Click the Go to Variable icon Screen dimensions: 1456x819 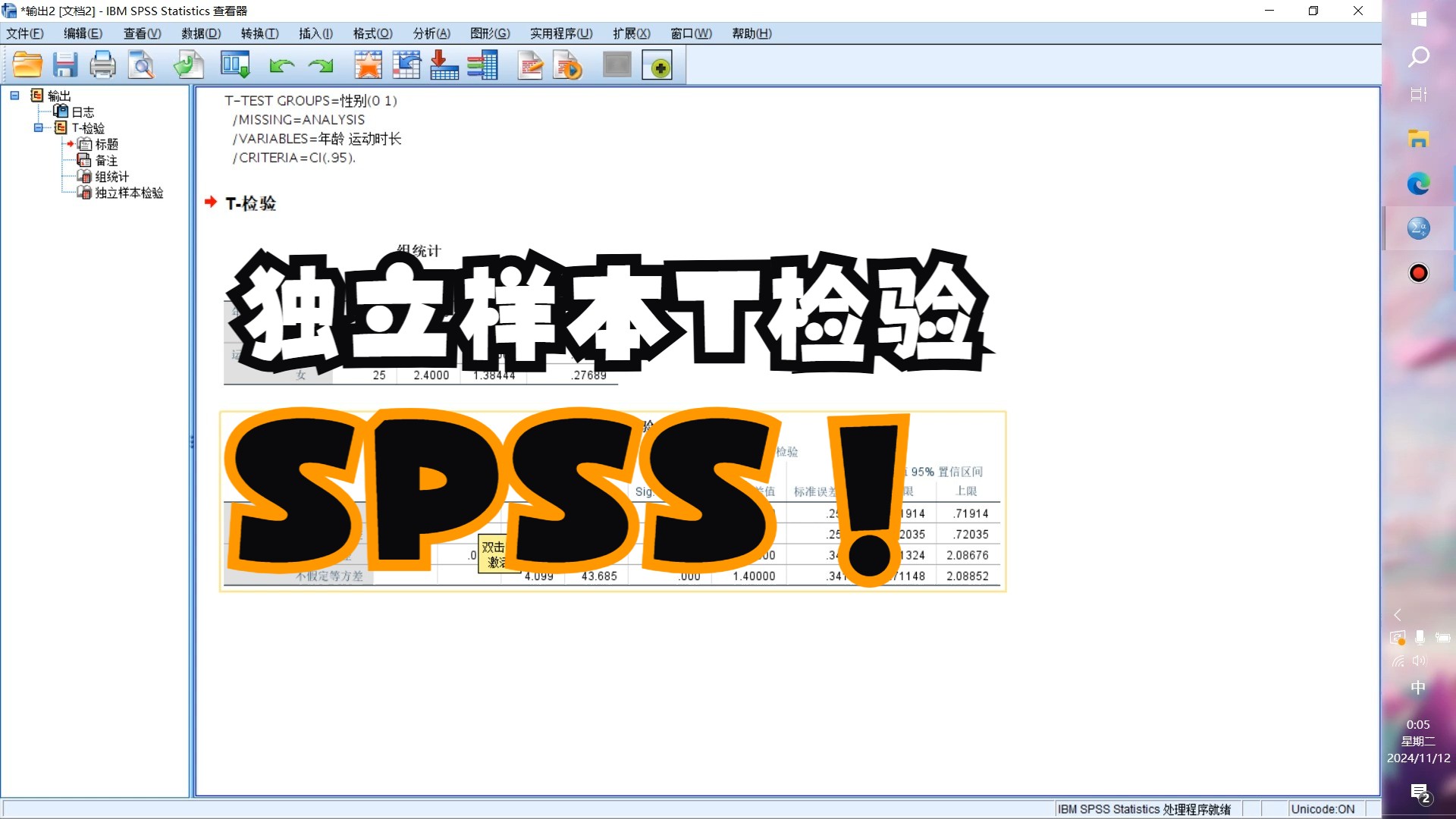pyautogui.click(x=444, y=65)
